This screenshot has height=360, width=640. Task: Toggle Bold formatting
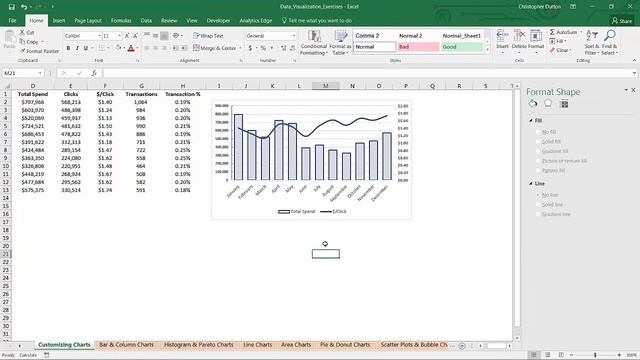point(68,48)
